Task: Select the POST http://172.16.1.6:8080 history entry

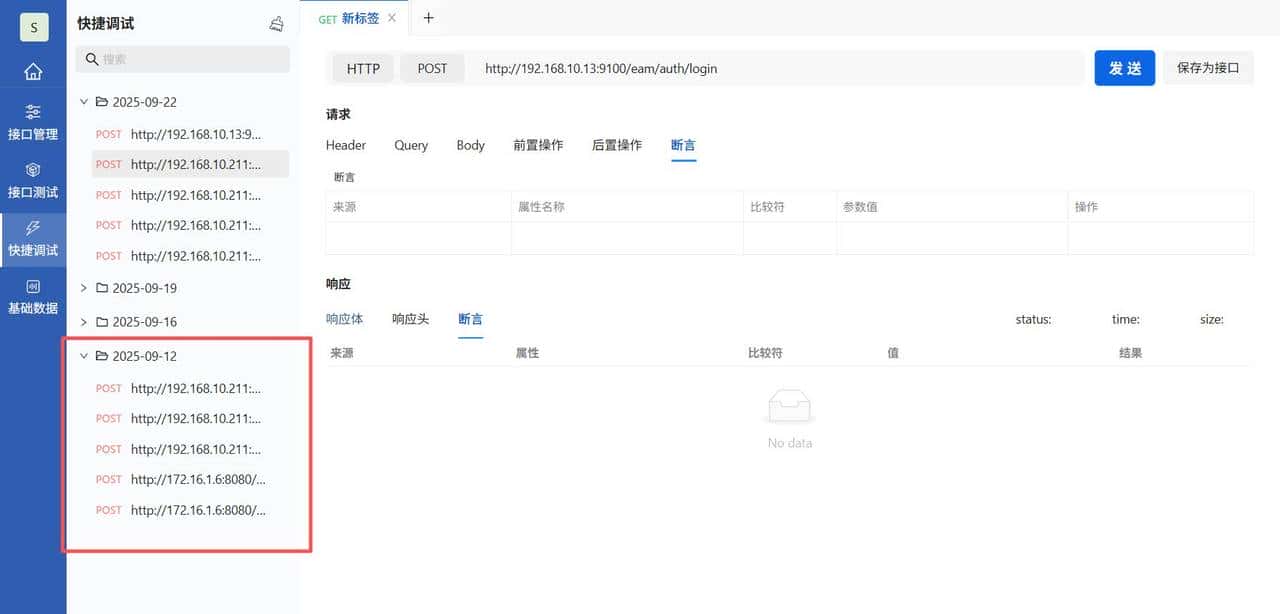Action: (x=196, y=479)
